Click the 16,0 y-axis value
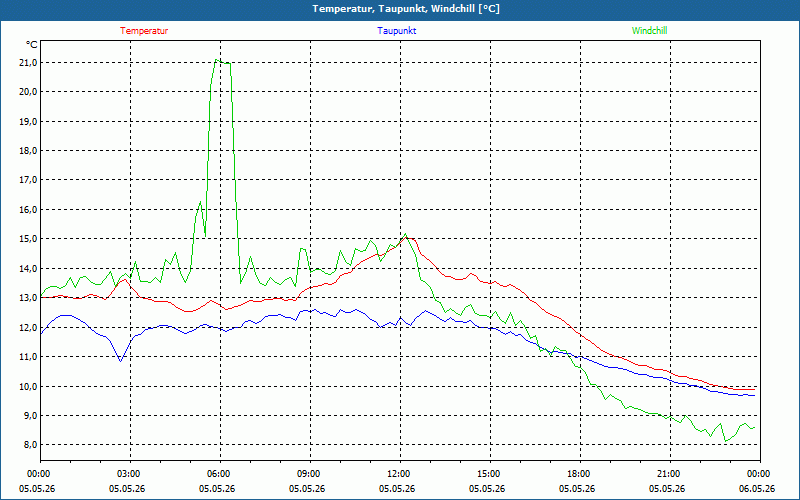Viewport: 800px width, 500px height. click(29, 210)
